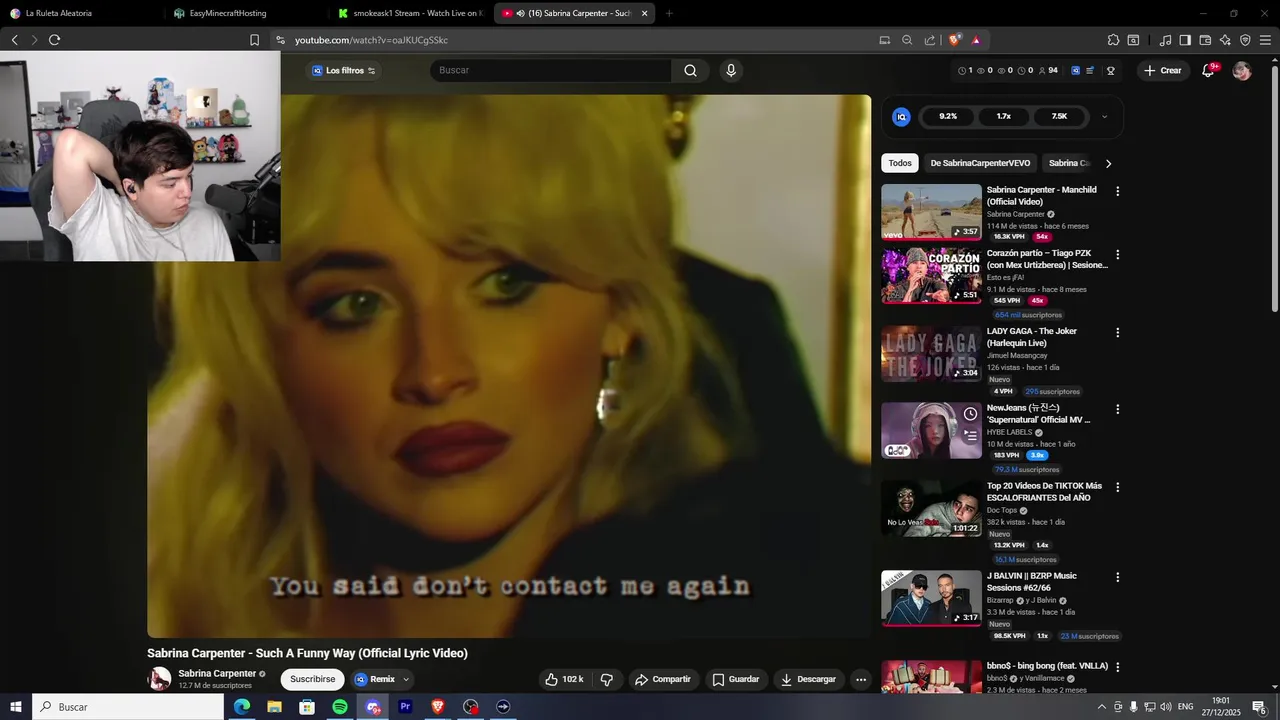Image resolution: width=1280 pixels, height=720 pixels.
Task: Open Spotify from the taskbar
Action: pyautogui.click(x=340, y=707)
